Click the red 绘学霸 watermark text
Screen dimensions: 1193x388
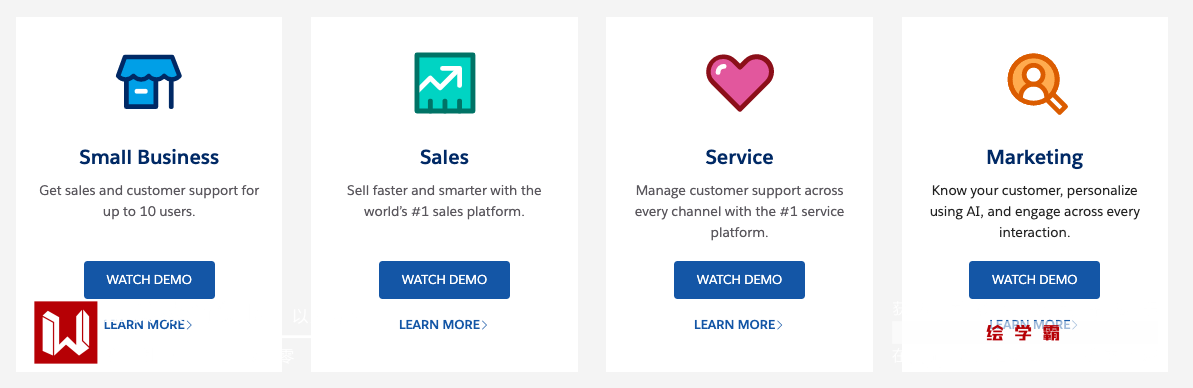click(x=1023, y=332)
